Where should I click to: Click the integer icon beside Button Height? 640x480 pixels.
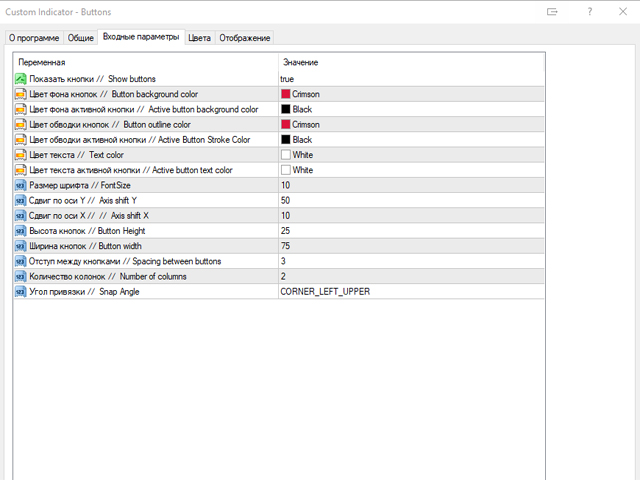[x=20, y=231]
